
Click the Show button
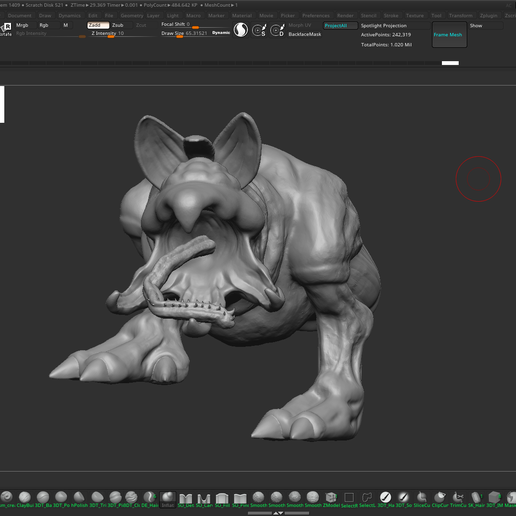tap(486, 26)
